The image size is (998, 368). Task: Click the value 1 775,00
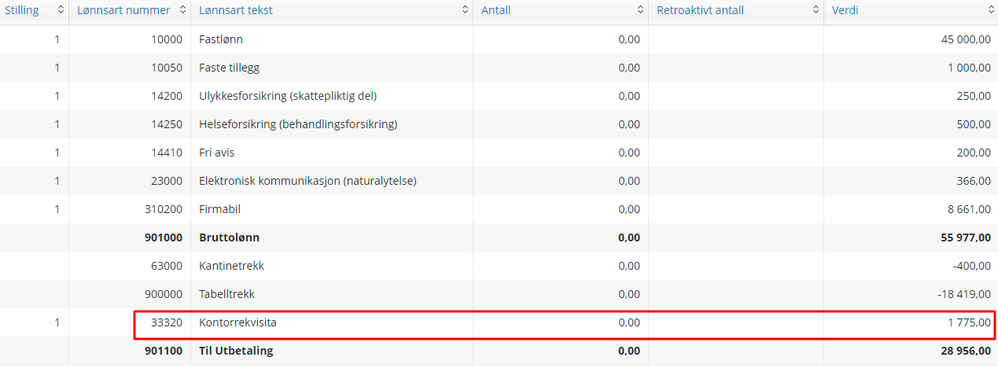coord(969,322)
